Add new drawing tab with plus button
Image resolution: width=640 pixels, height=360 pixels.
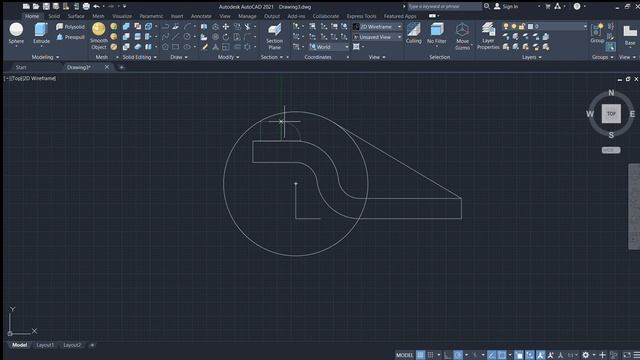(121, 67)
